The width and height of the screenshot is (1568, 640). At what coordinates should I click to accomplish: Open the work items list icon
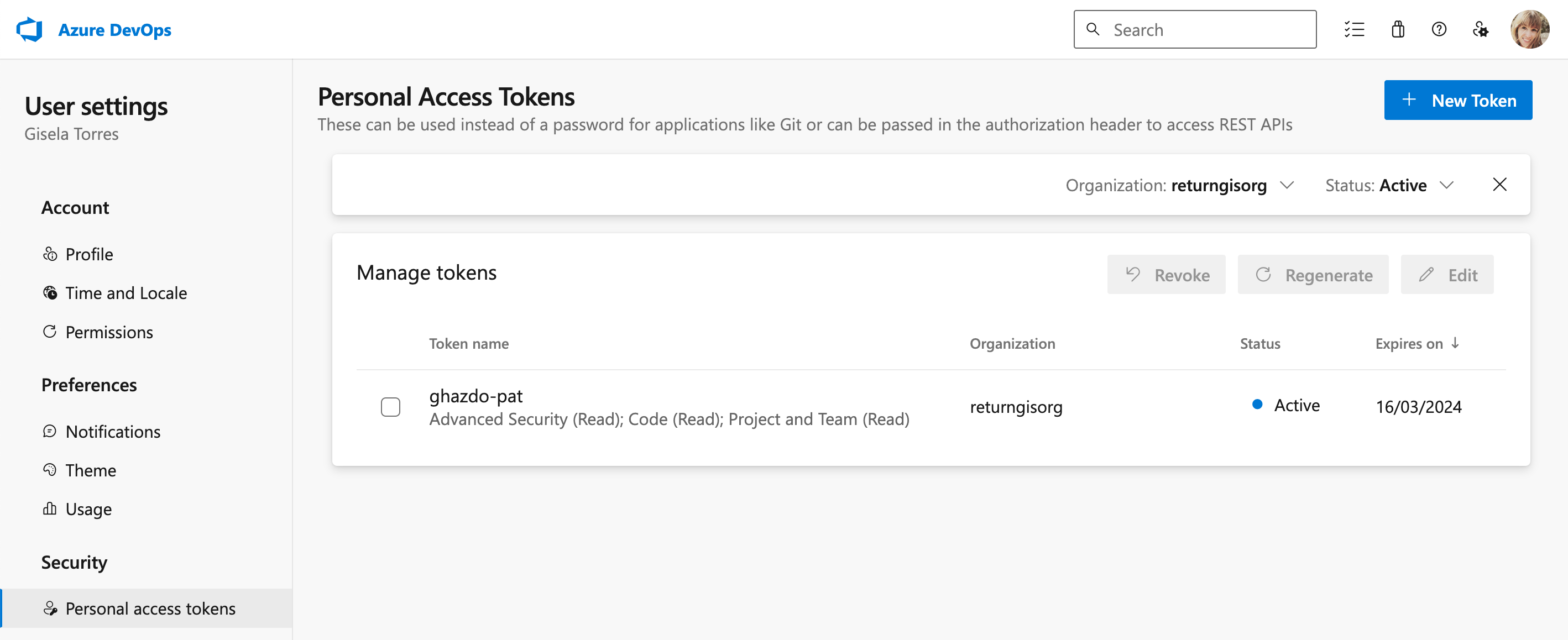1355,30
